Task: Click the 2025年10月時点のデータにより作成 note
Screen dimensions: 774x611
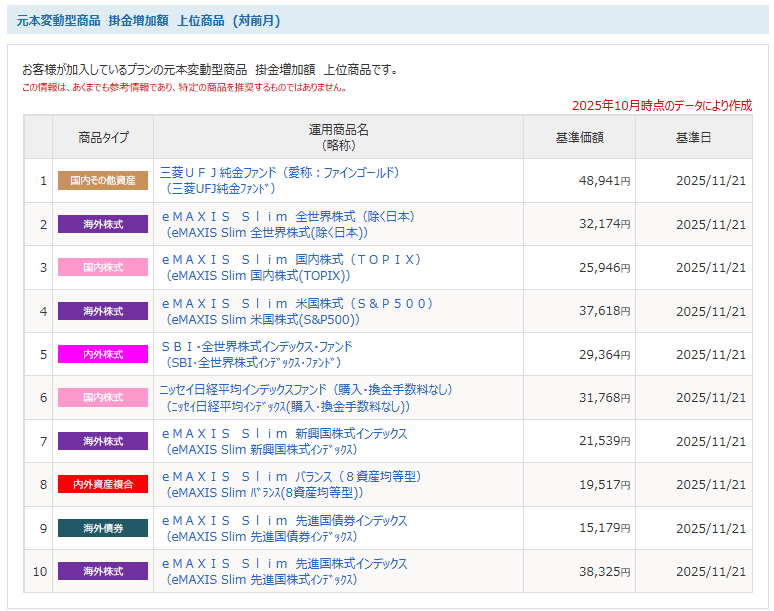Action: click(662, 105)
